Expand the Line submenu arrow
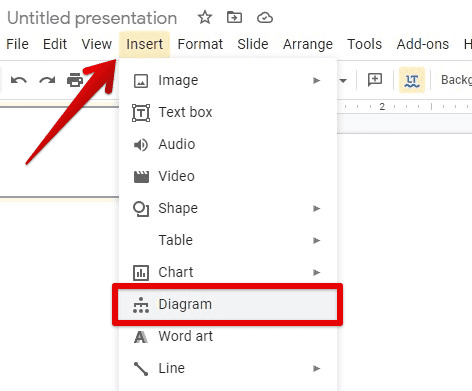This screenshot has width=472, height=391. [316, 369]
